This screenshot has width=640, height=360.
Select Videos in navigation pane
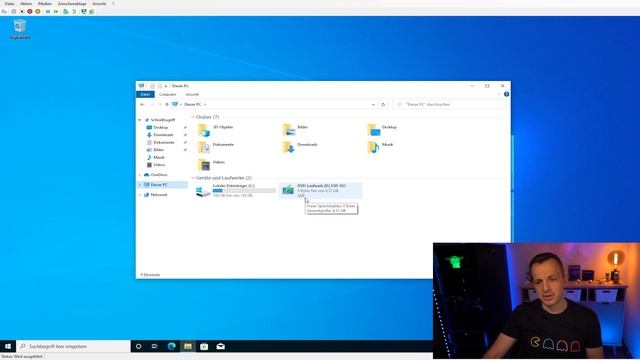click(159, 165)
